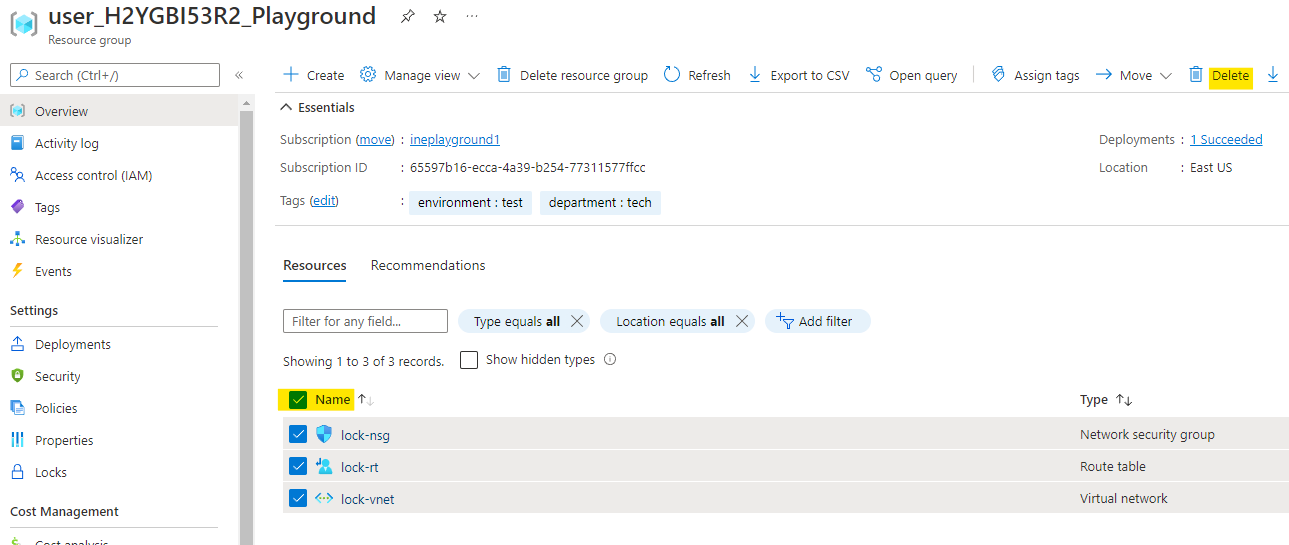The height and width of the screenshot is (545, 1289).
Task: Click the highlighted Delete button
Action: [1230, 75]
